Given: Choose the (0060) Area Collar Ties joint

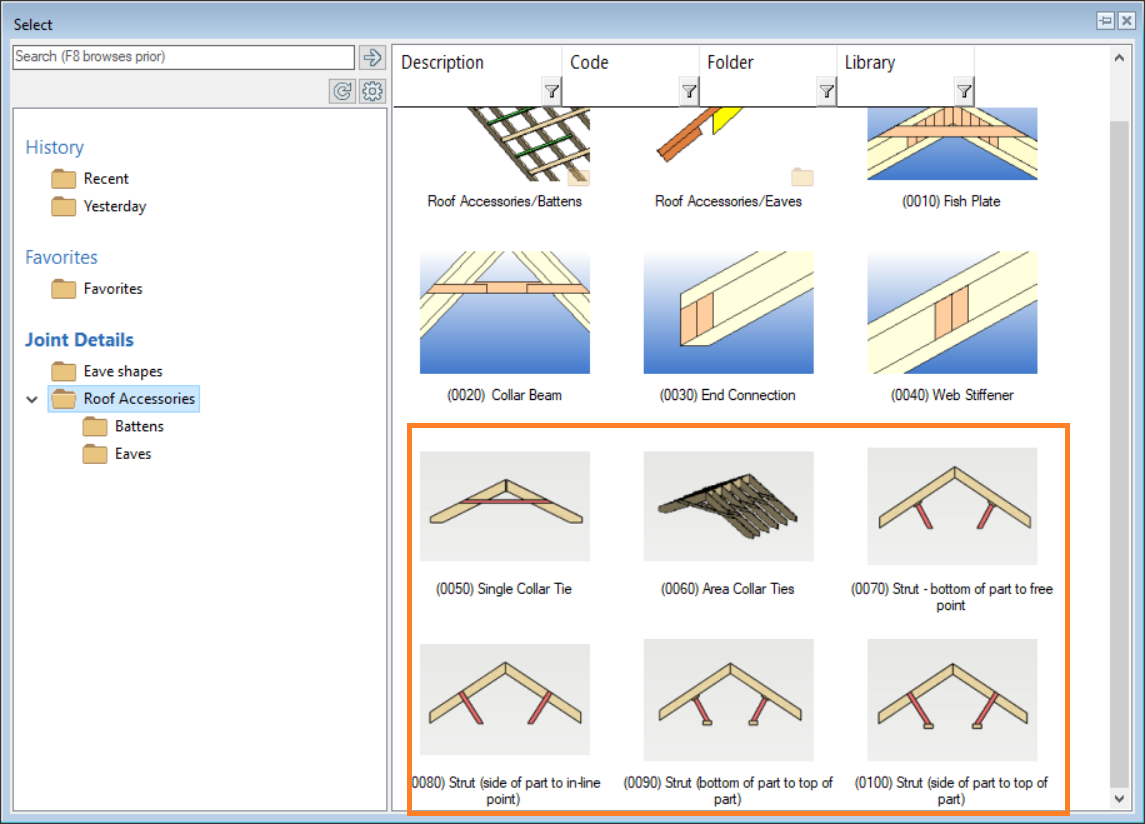Looking at the screenshot, I should (728, 507).
